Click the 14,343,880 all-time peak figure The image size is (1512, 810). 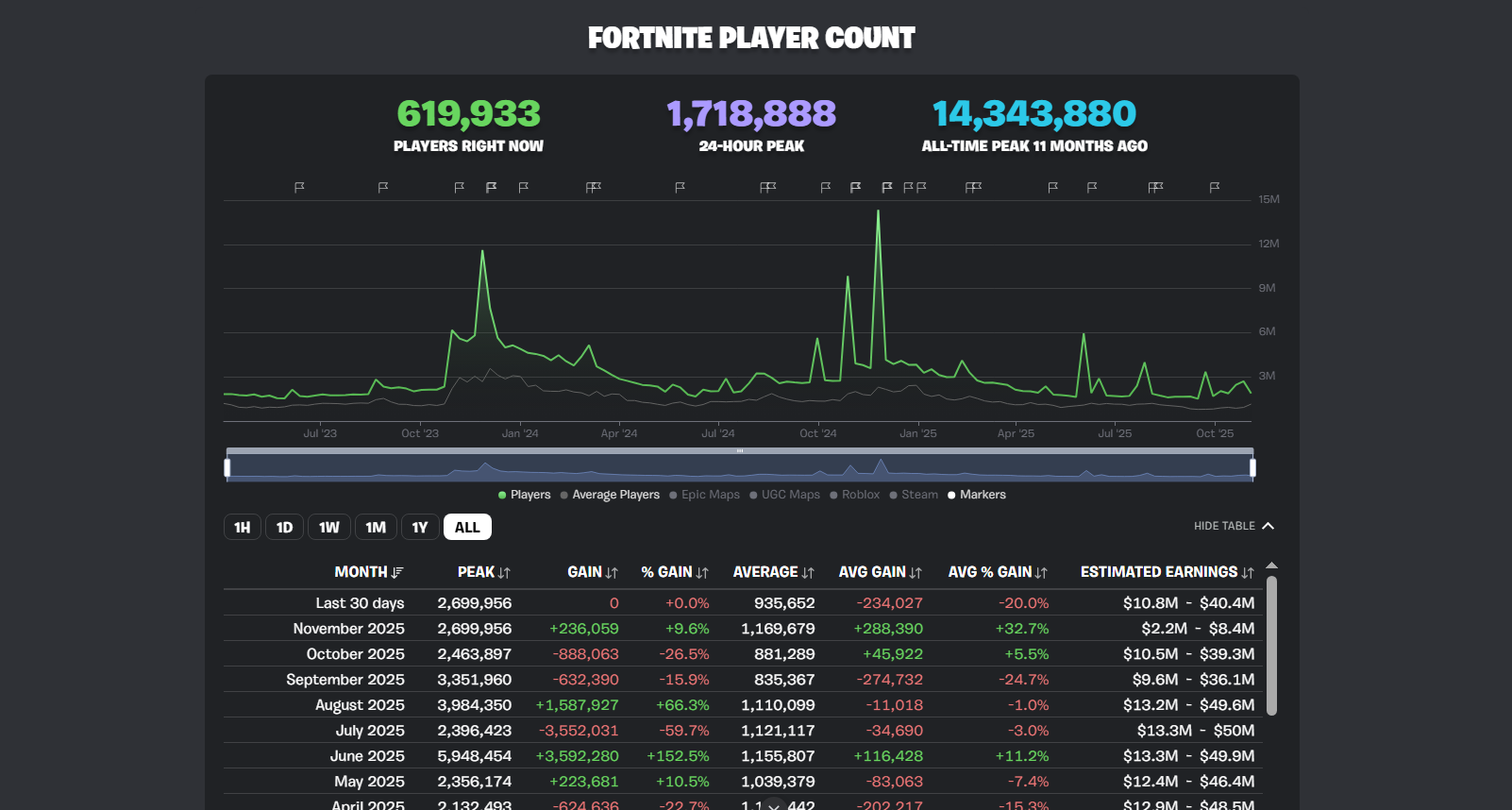[1034, 113]
